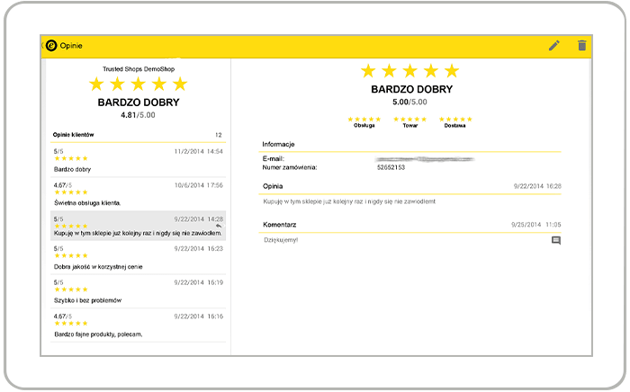Viewport: 630px width, 392px height.
Task: Click the reply arrow icon in selected review
Action: (x=218, y=226)
